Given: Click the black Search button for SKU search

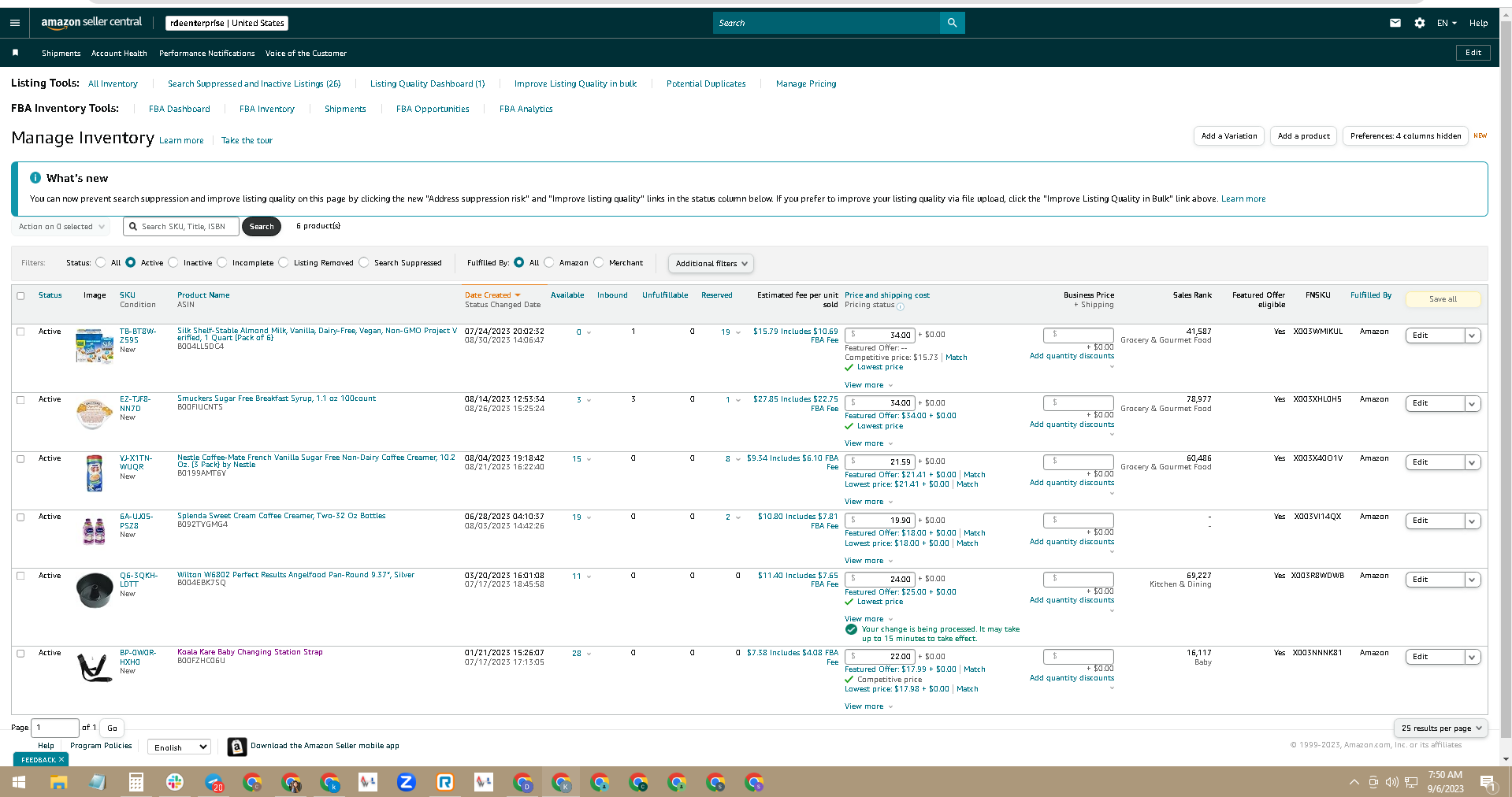Looking at the screenshot, I should click(x=262, y=227).
